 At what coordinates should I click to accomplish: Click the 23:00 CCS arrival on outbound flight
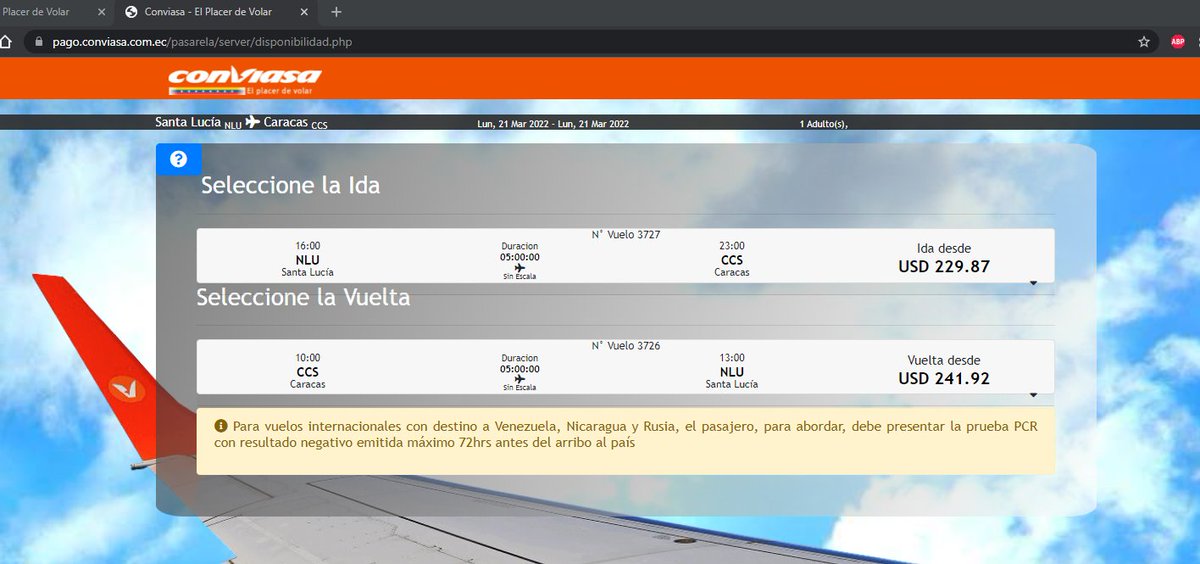coord(732,258)
